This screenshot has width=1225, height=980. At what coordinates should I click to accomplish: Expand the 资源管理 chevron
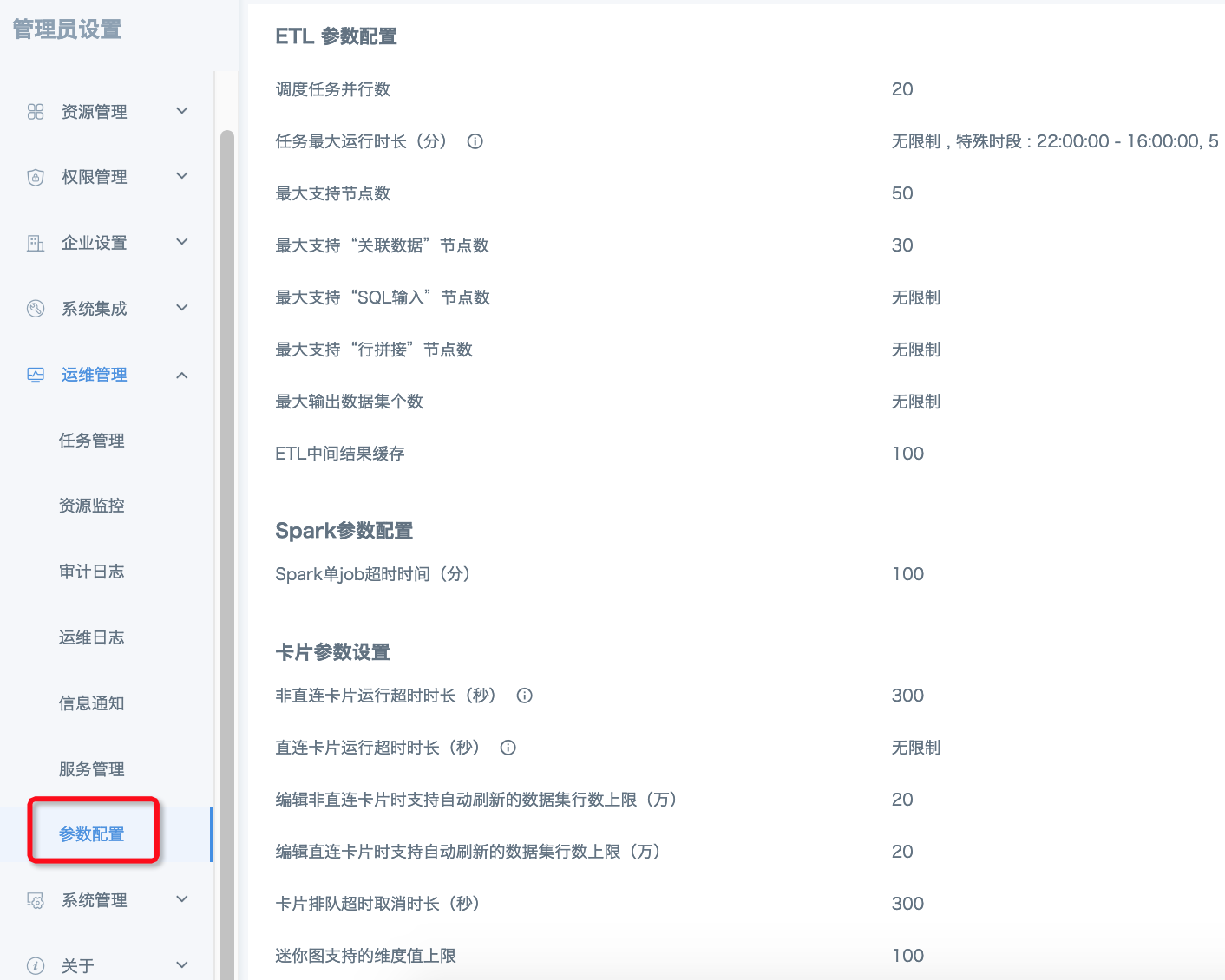182,111
